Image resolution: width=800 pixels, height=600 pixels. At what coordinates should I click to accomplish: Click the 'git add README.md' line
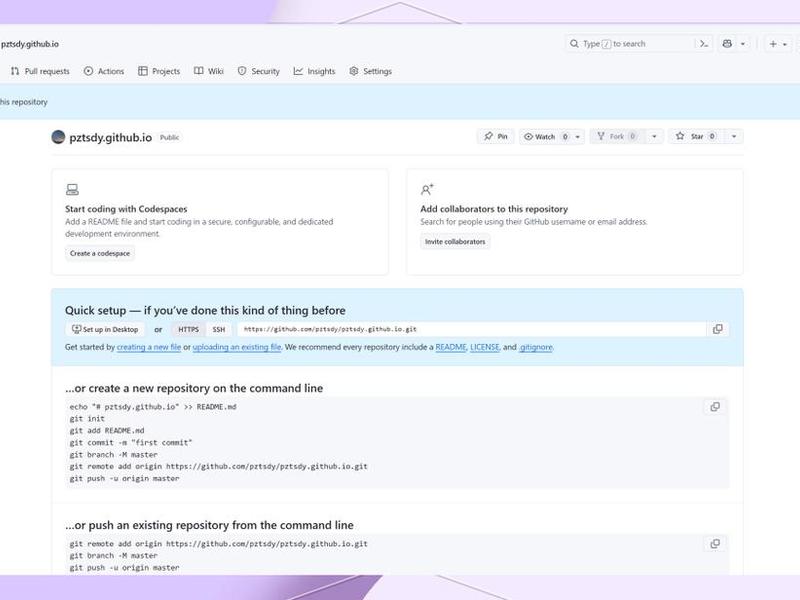tap(107, 431)
